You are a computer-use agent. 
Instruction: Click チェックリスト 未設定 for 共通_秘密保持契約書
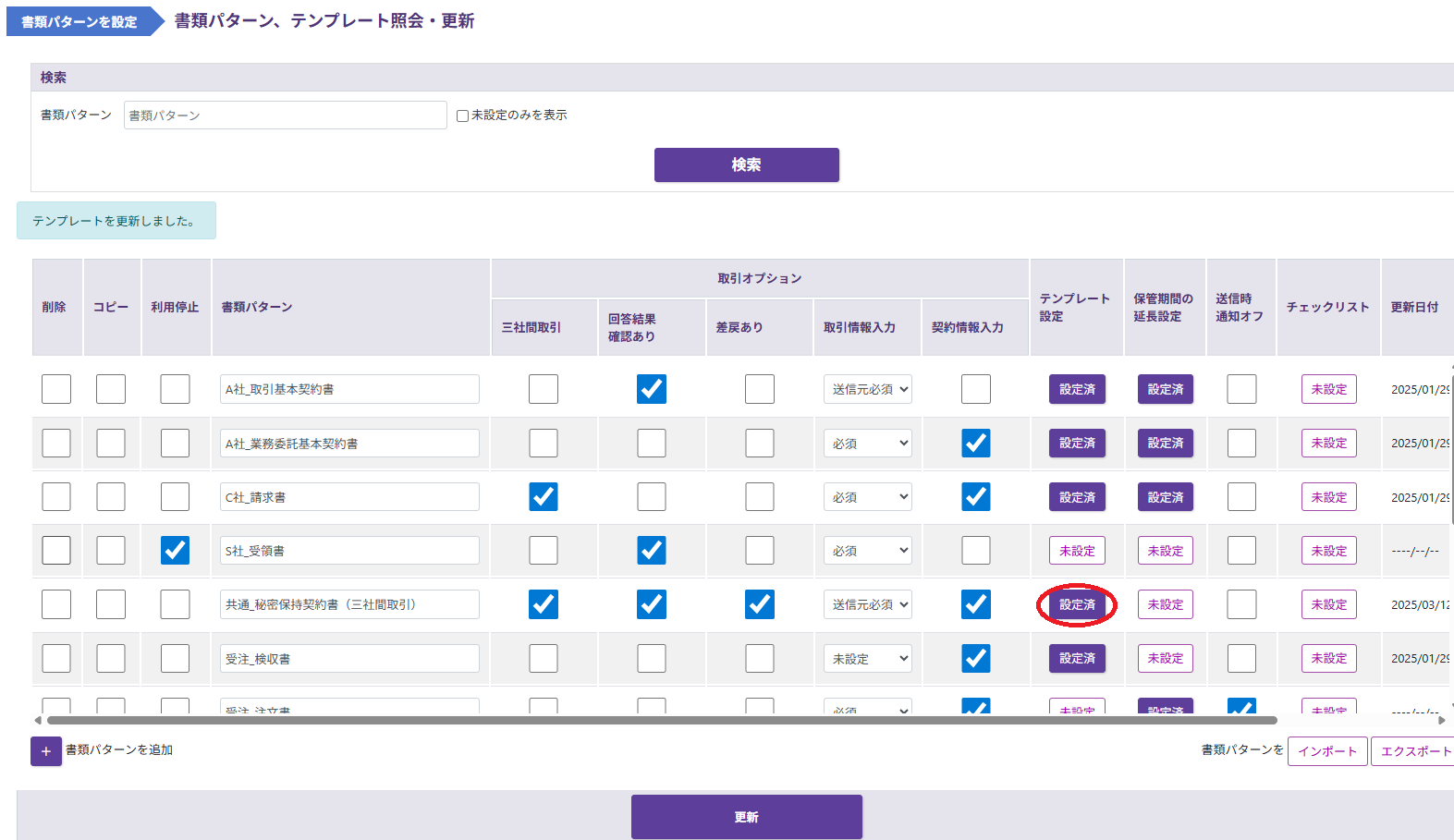pos(1329,604)
